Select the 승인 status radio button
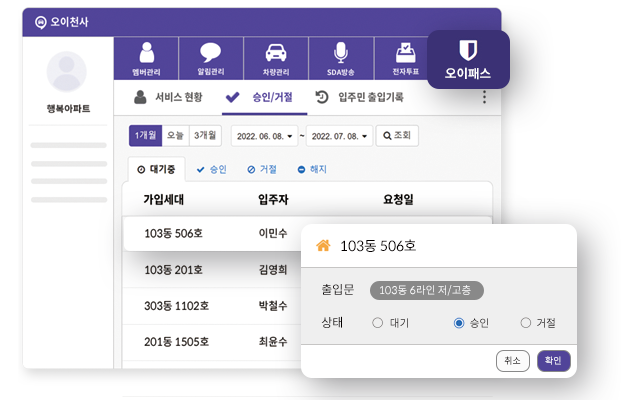Viewport: 621px width, 400px height. 459,323
